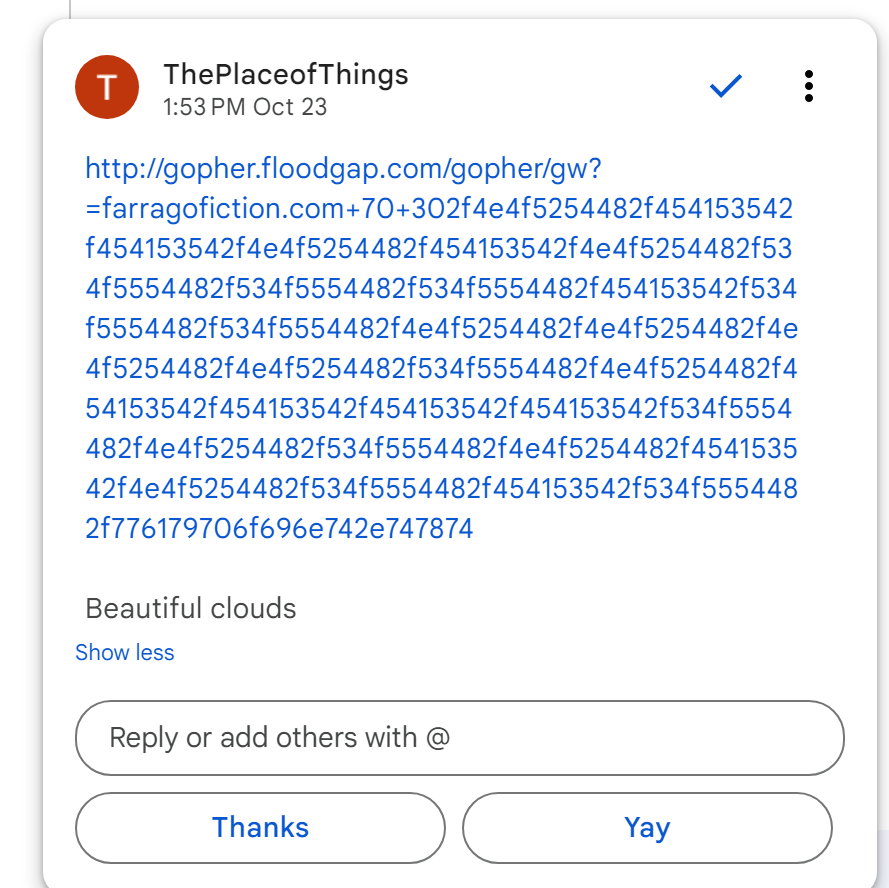Image resolution: width=889 pixels, height=888 pixels.
Task: Click the link line starting with 54153542f4541
Action: [439, 409]
